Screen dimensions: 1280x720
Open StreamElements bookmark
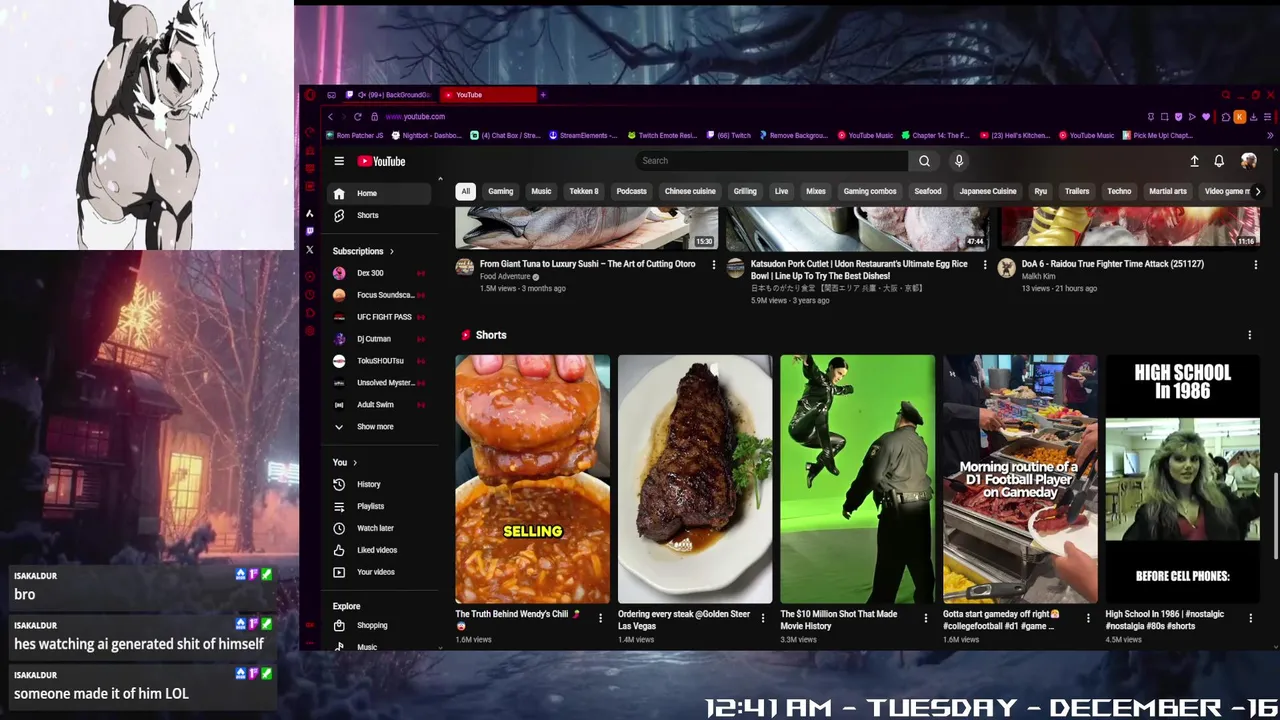(585, 136)
